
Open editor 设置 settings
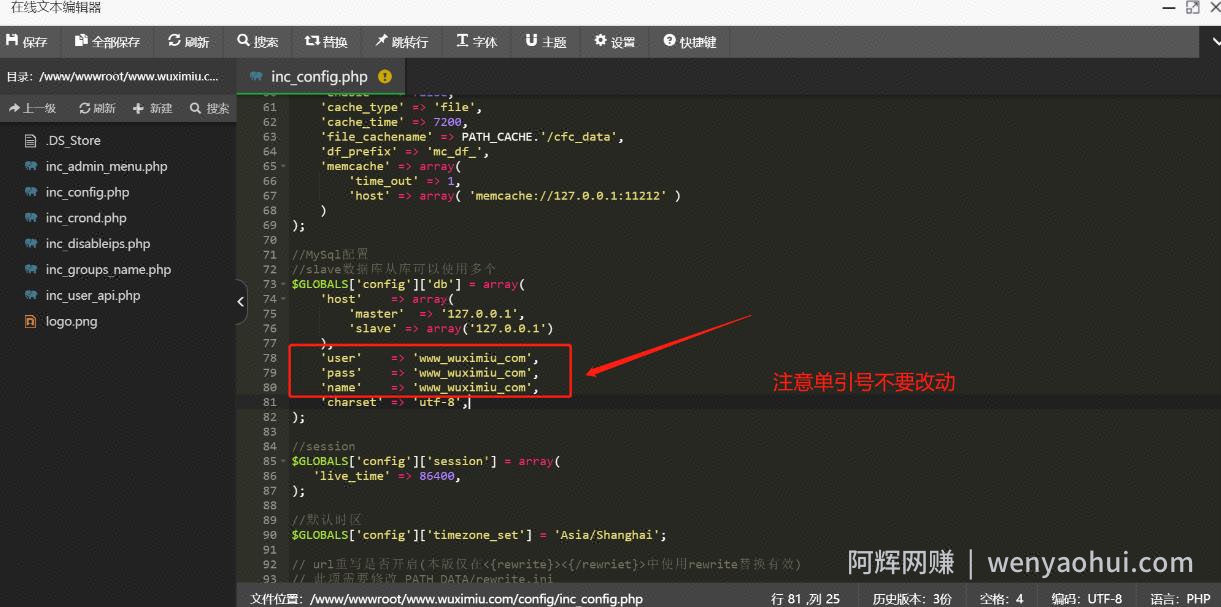point(615,42)
